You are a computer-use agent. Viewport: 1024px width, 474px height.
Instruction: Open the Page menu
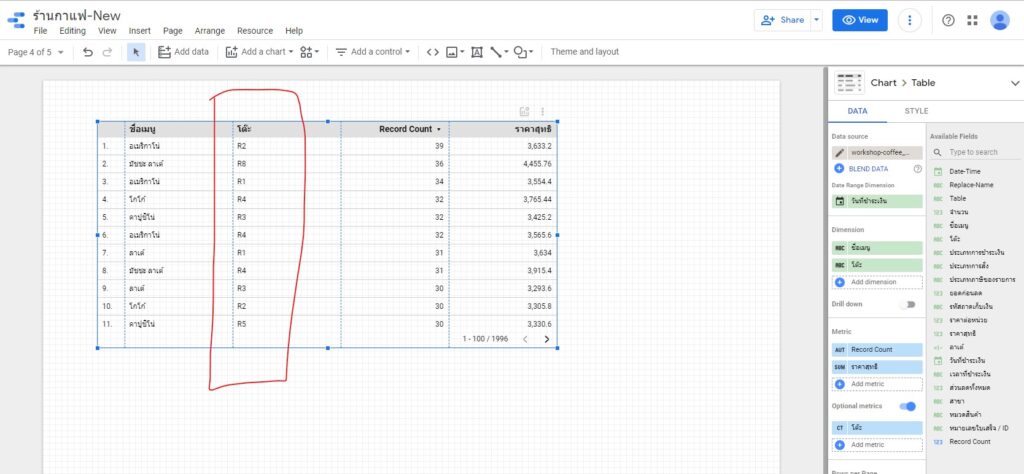click(x=173, y=31)
